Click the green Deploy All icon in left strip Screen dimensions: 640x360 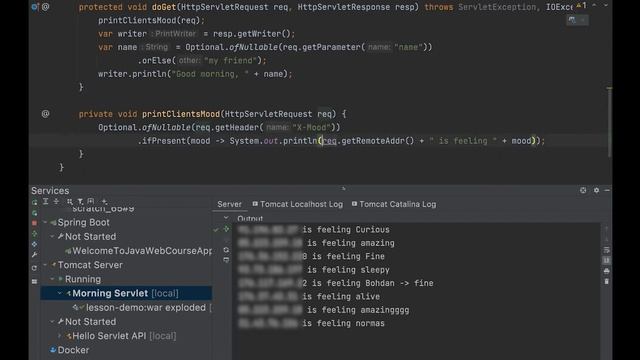(34, 234)
